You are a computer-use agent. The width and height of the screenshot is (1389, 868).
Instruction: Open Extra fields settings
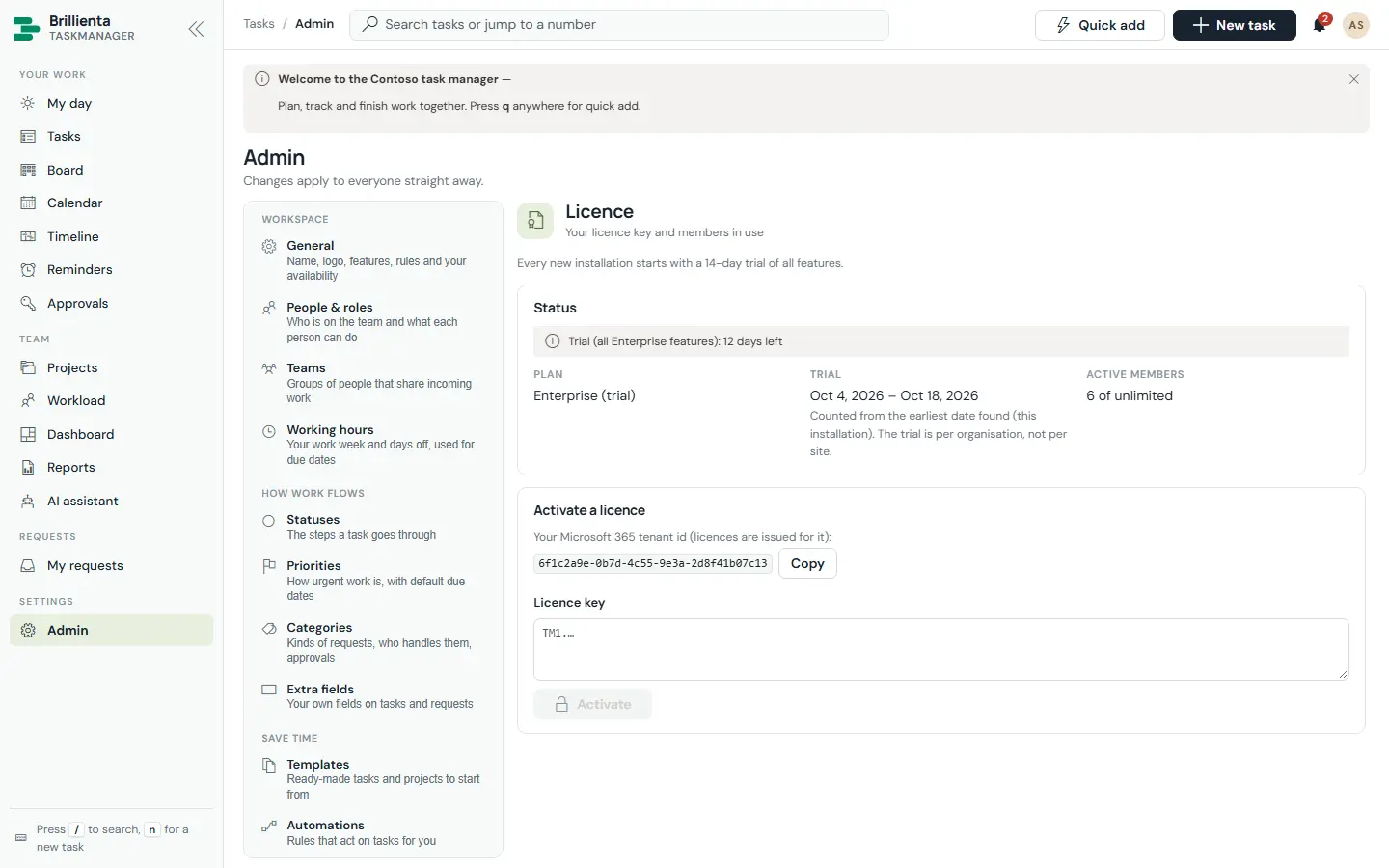pyautogui.click(x=373, y=696)
